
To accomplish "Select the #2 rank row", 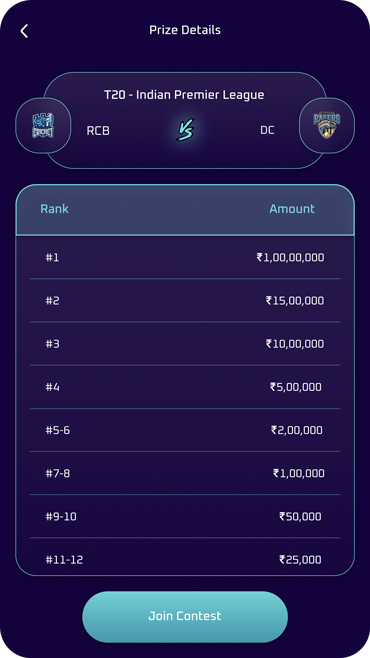I will [185, 300].
